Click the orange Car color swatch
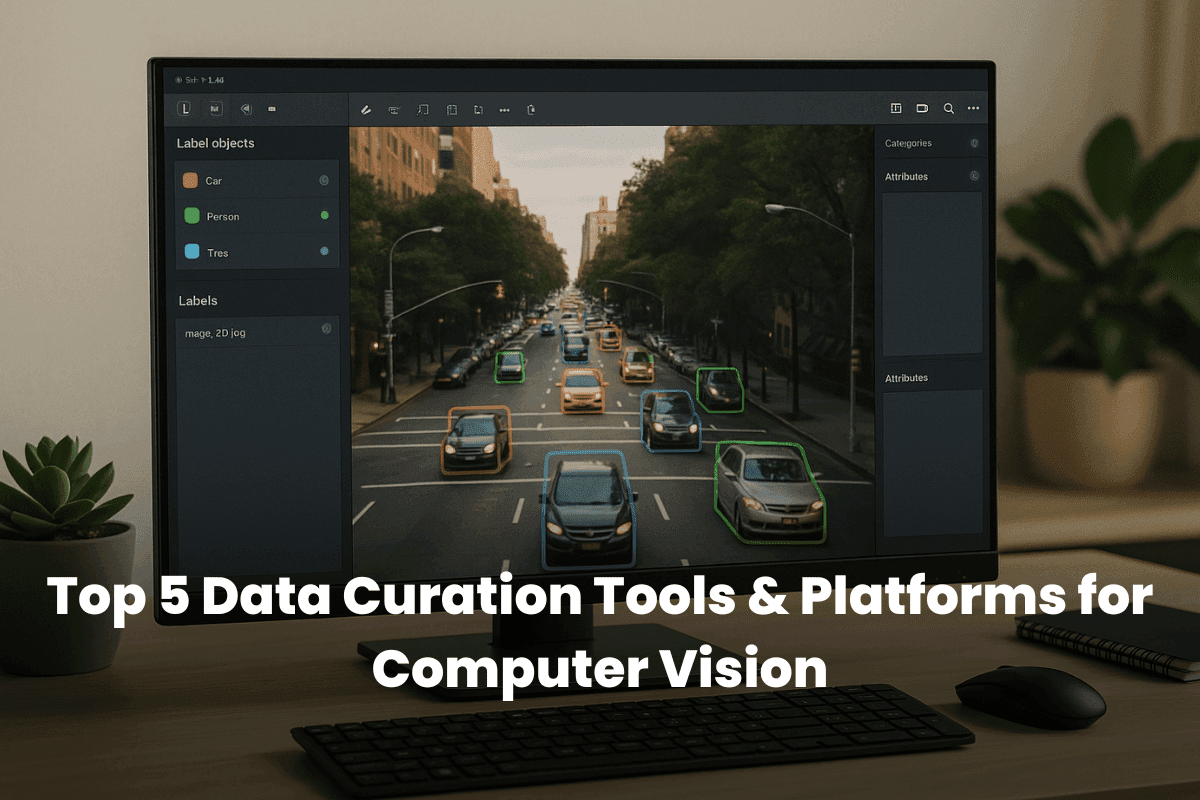 (191, 181)
